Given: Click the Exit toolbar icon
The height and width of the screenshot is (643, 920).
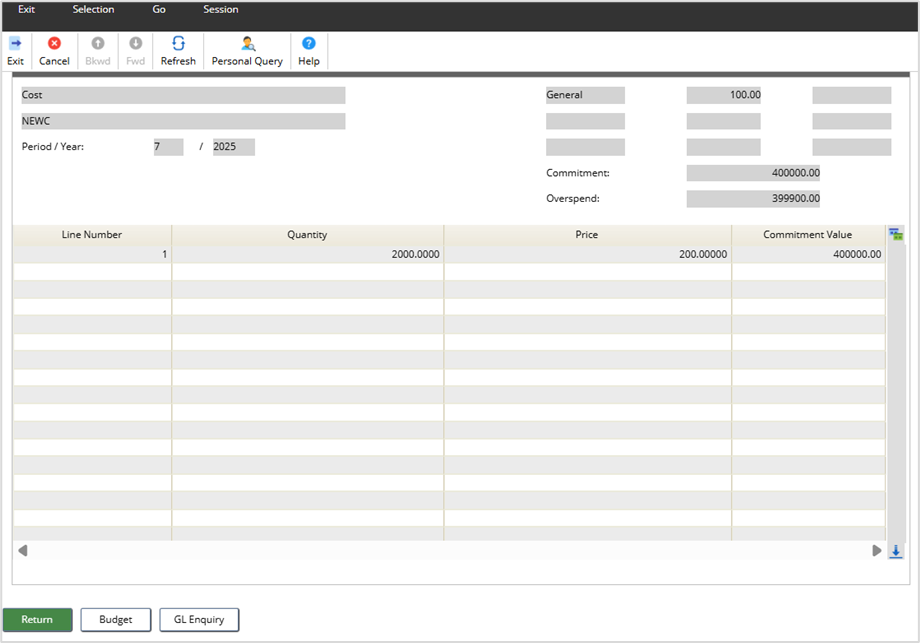Looking at the screenshot, I should point(15,43).
